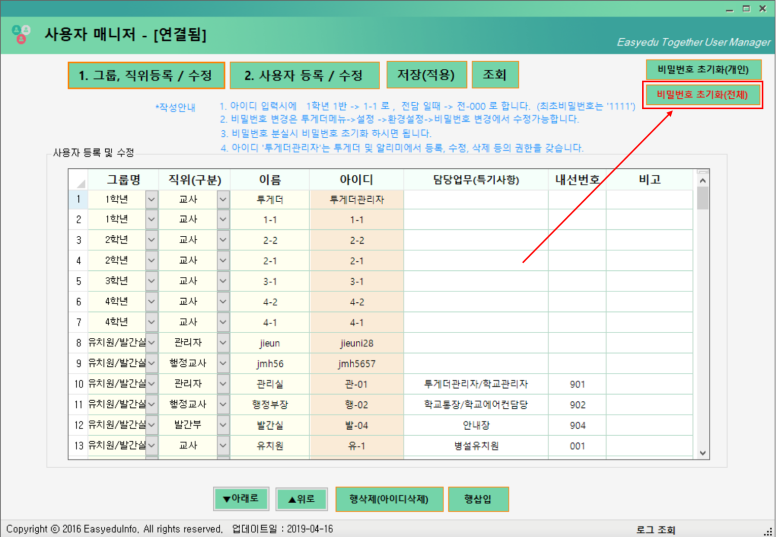Click the vertical scrollbar thumb
Image resolution: width=776 pixels, height=537 pixels.
[x=702, y=198]
